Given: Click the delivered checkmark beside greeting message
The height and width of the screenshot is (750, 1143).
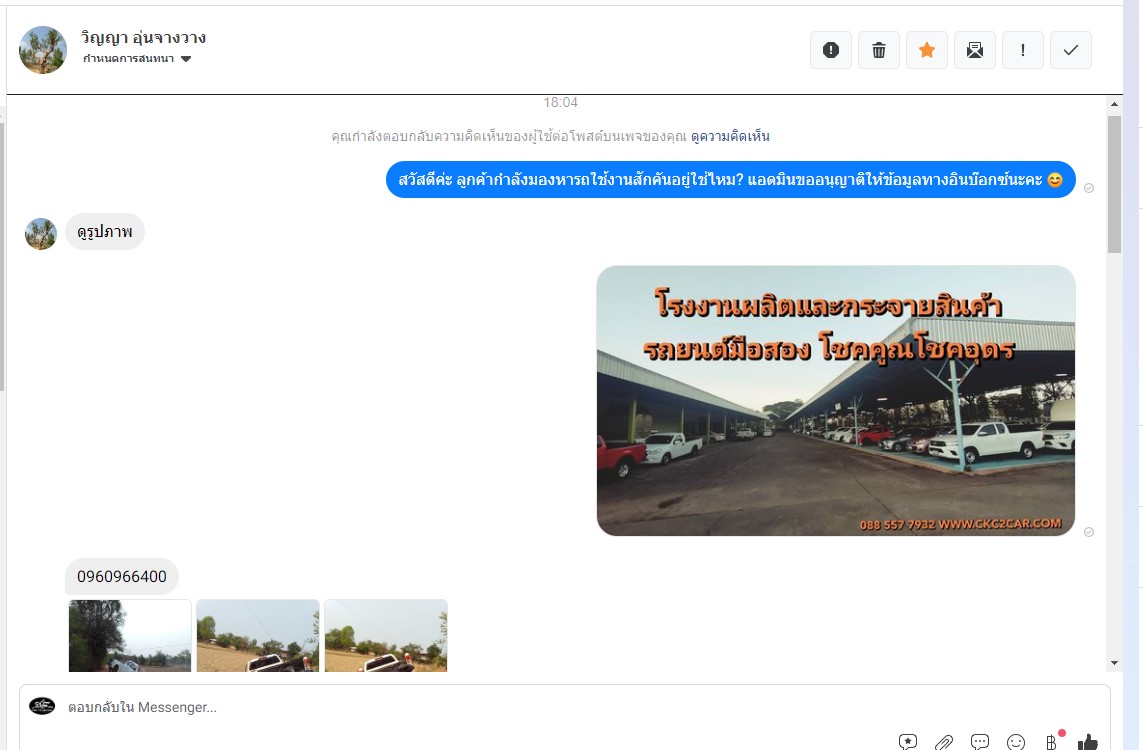Looking at the screenshot, I should click(1089, 188).
